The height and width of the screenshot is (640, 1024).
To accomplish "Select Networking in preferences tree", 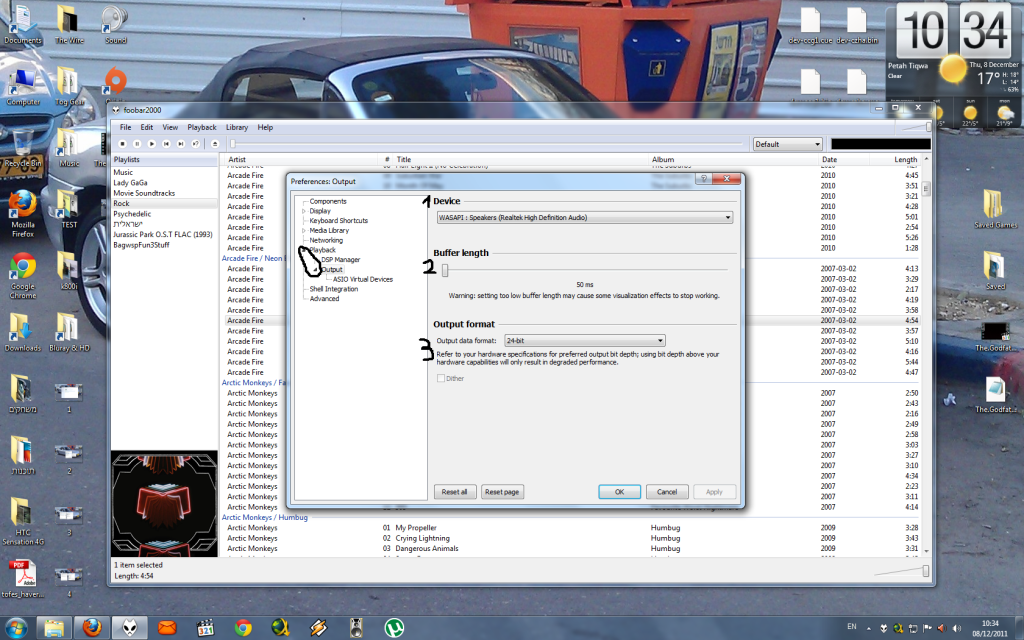I will pyautogui.click(x=326, y=240).
